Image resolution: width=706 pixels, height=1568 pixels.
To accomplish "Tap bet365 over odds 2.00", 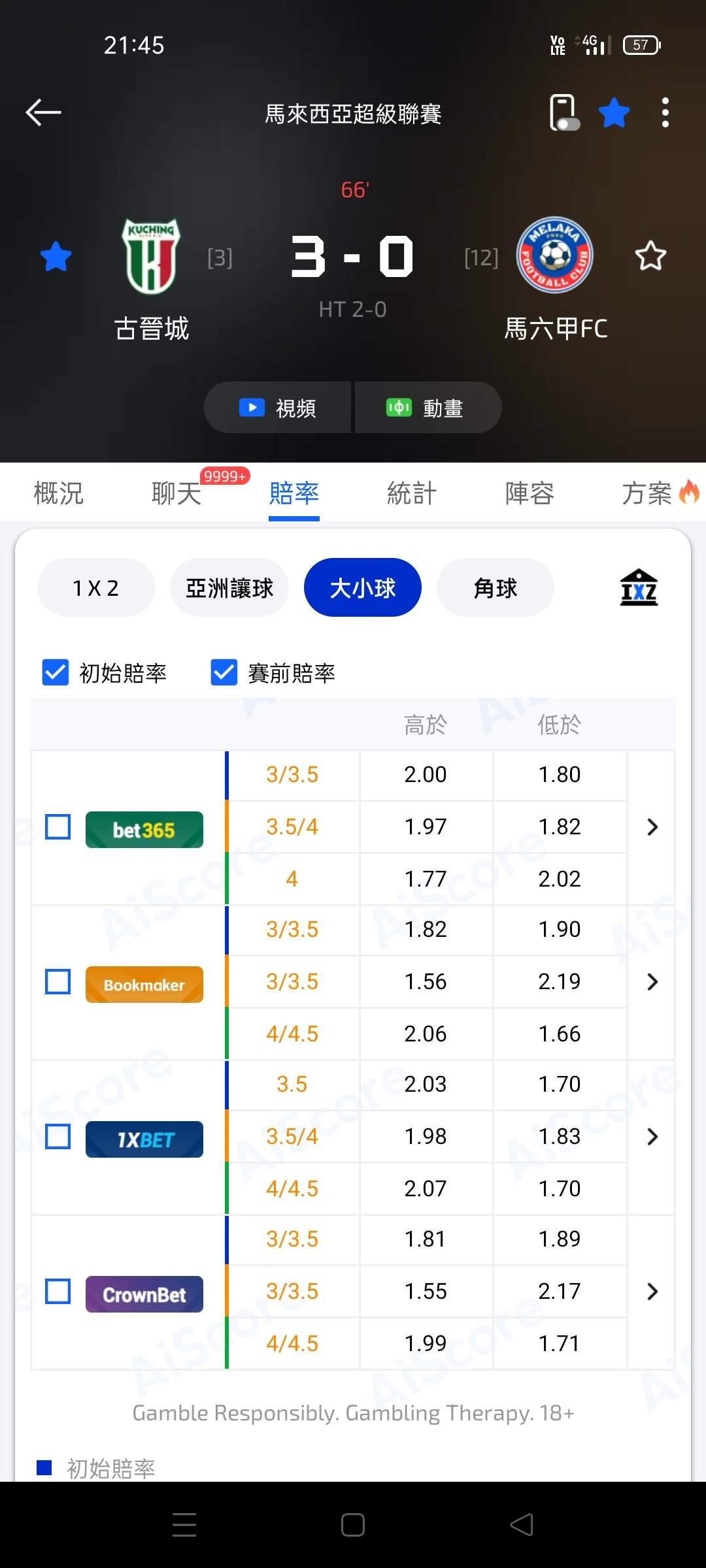I will 426,775.
